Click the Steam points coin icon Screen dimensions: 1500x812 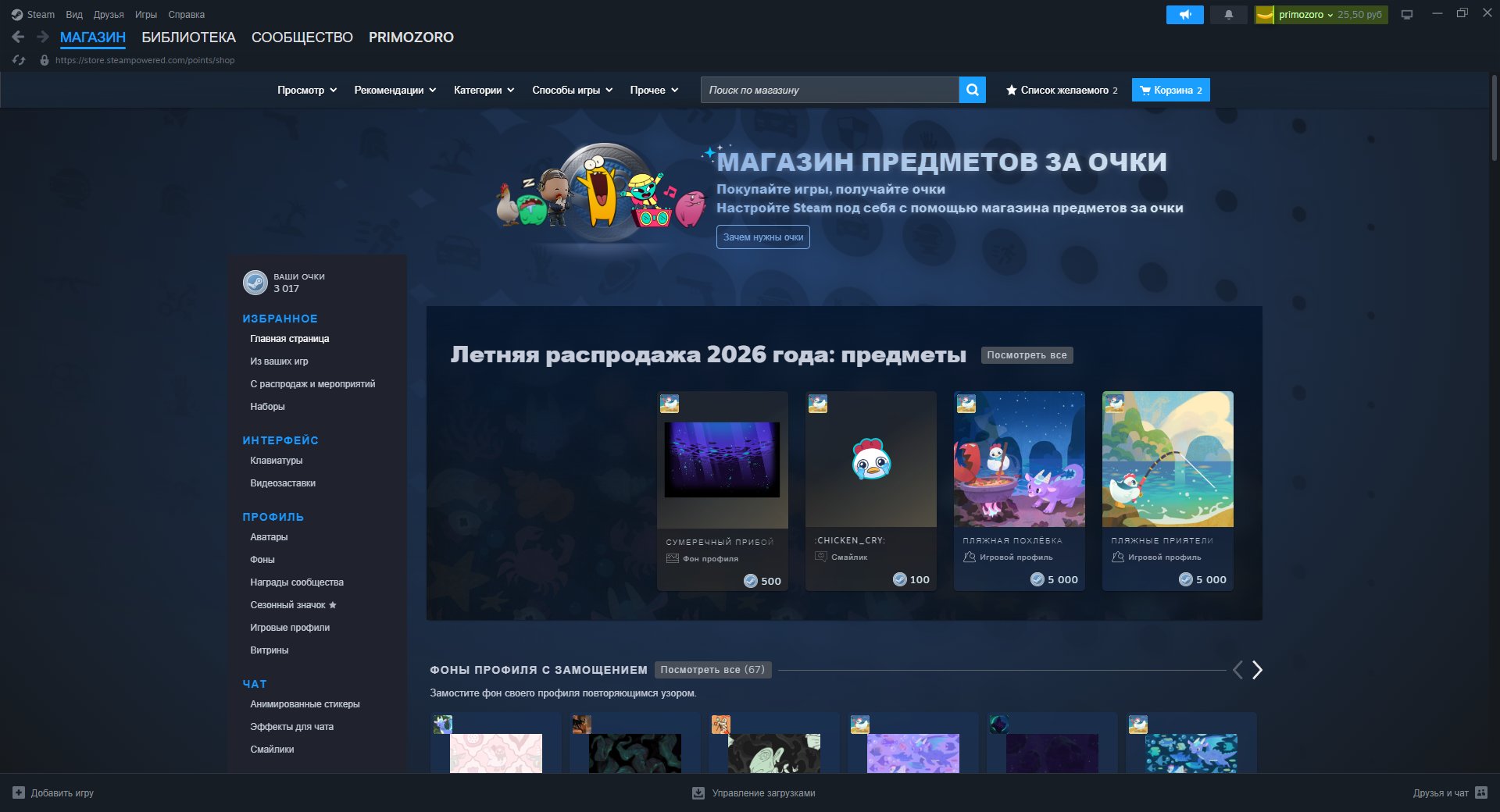coord(255,283)
